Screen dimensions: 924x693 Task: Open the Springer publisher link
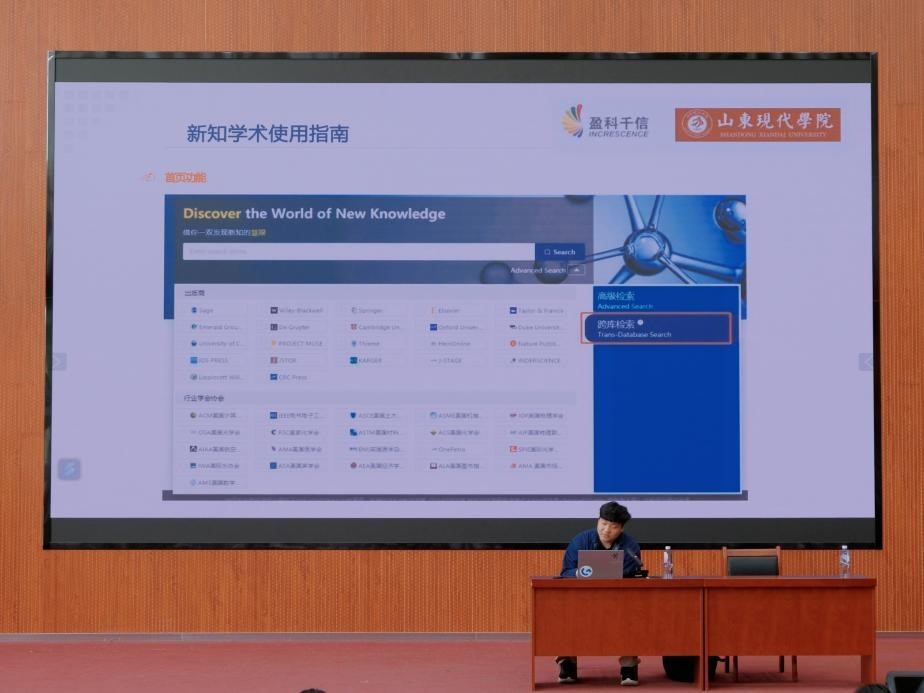[x=368, y=310]
